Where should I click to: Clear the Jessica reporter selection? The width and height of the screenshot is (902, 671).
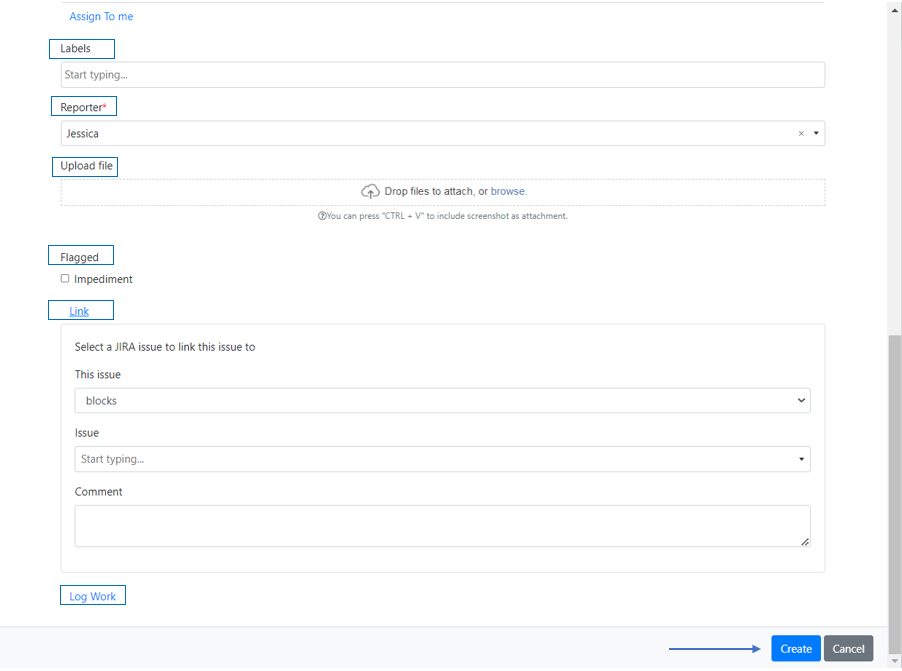[800, 134]
